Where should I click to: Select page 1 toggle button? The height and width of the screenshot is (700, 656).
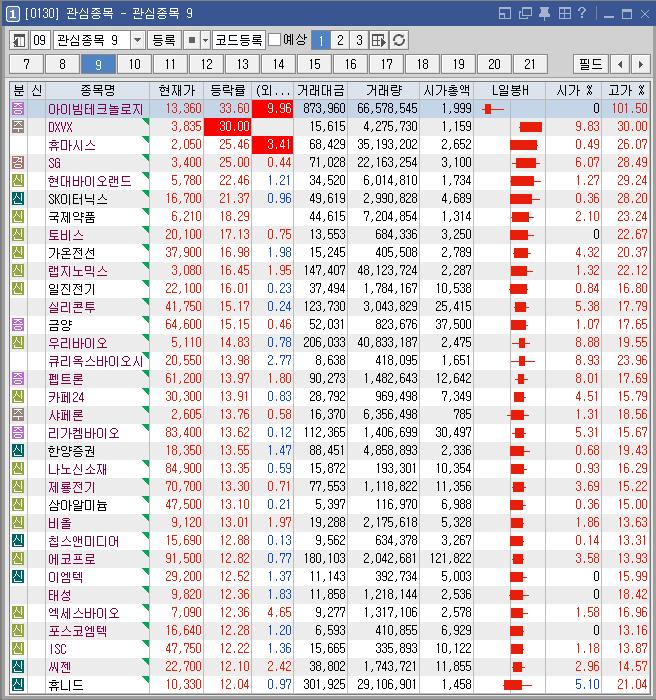point(320,41)
